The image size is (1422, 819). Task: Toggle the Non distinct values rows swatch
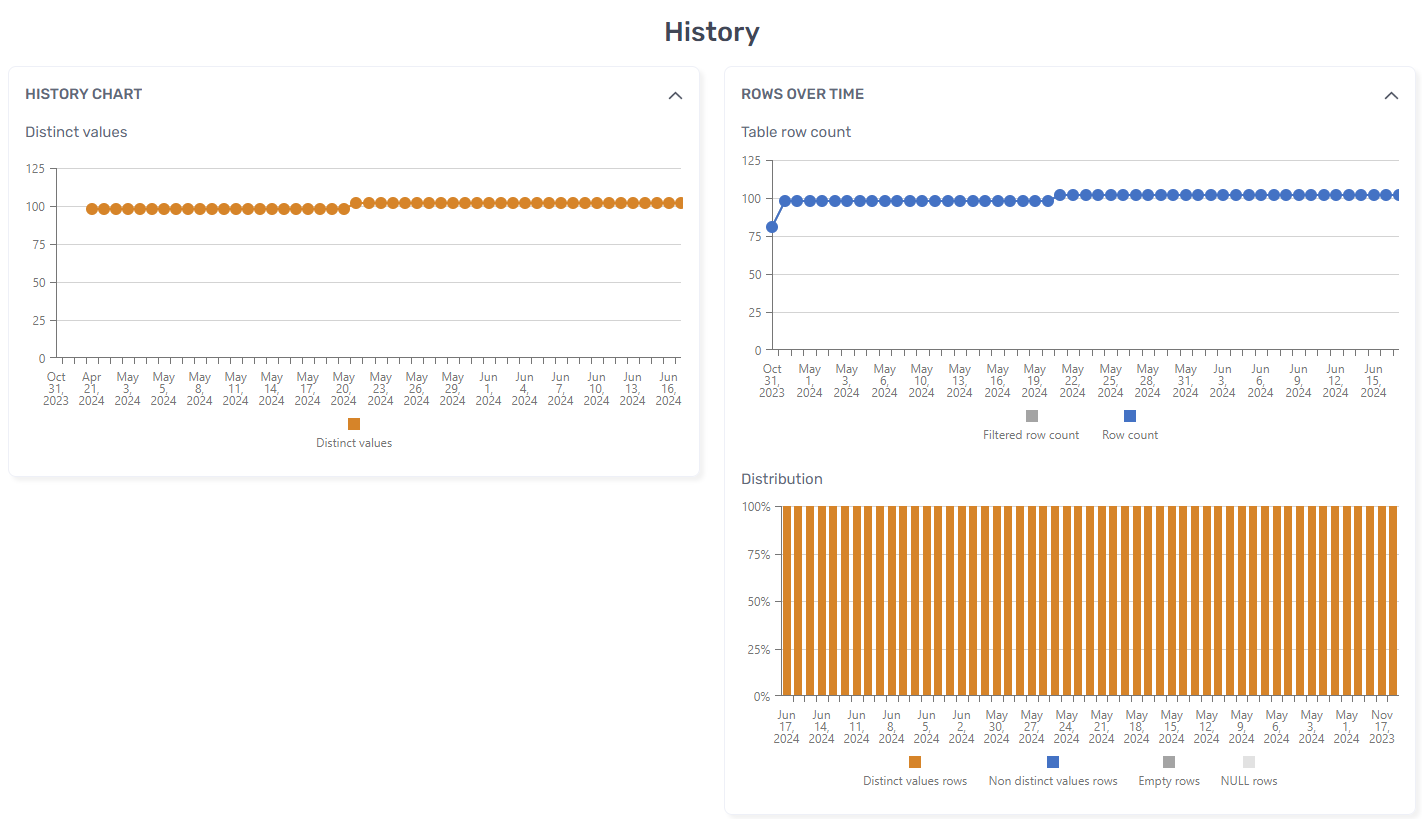coord(1053,762)
